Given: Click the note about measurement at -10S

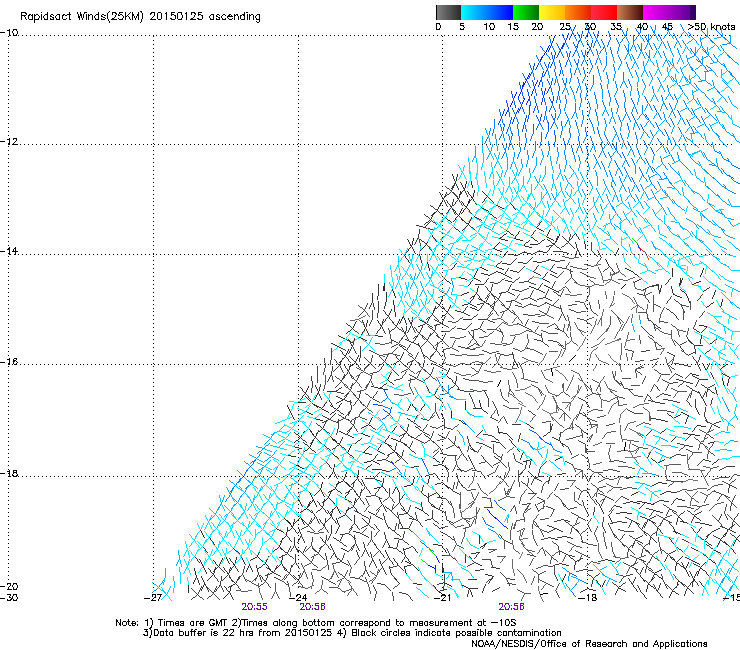Looking at the screenshot, I should (374, 623).
